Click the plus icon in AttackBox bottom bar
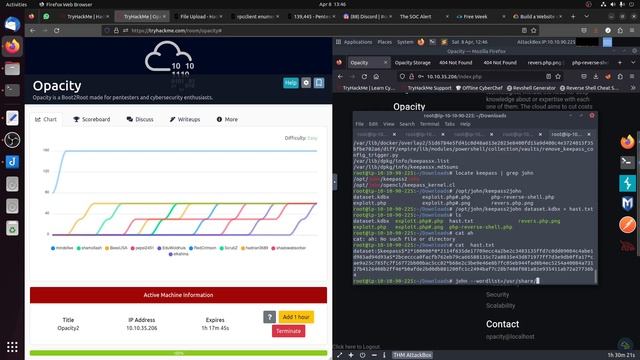Screen dimensions: 640x360 (x=351, y=355)
